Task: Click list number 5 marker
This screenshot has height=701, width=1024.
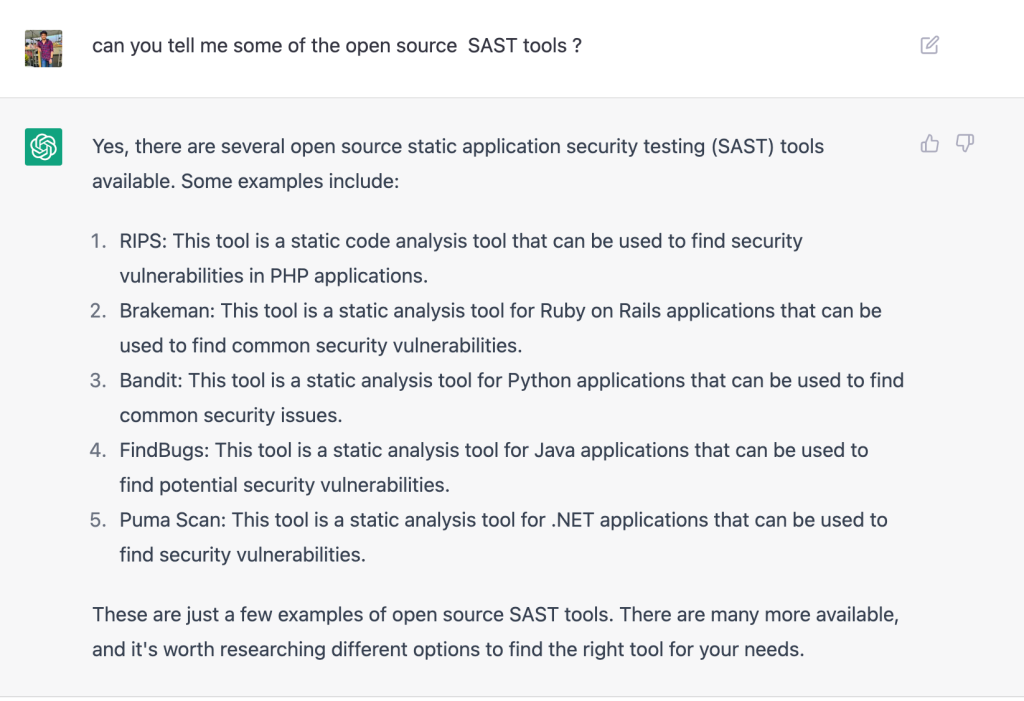Action: [98, 521]
